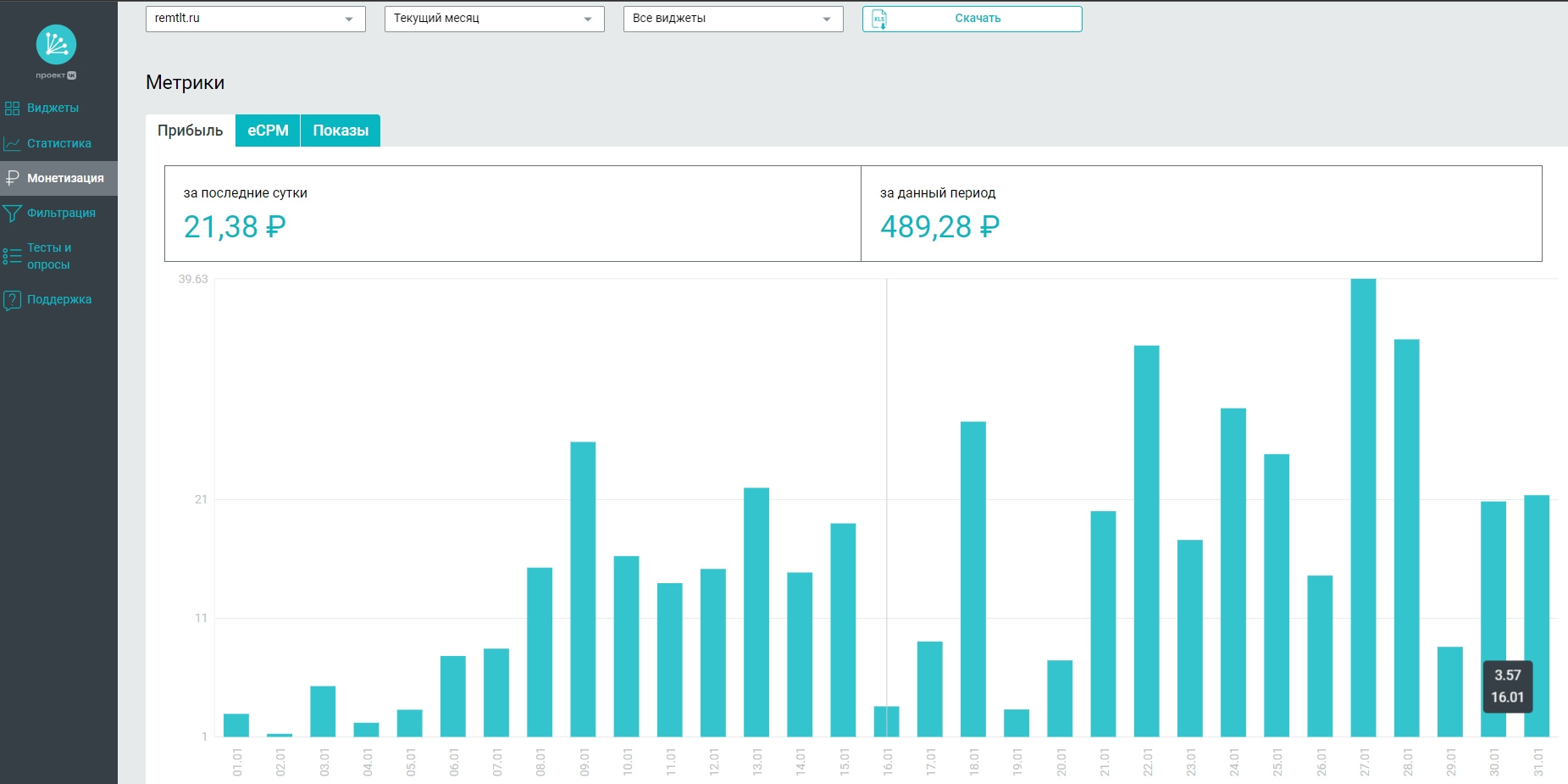
Task: Click the Тесты и опросы list icon
Action: tap(12, 256)
